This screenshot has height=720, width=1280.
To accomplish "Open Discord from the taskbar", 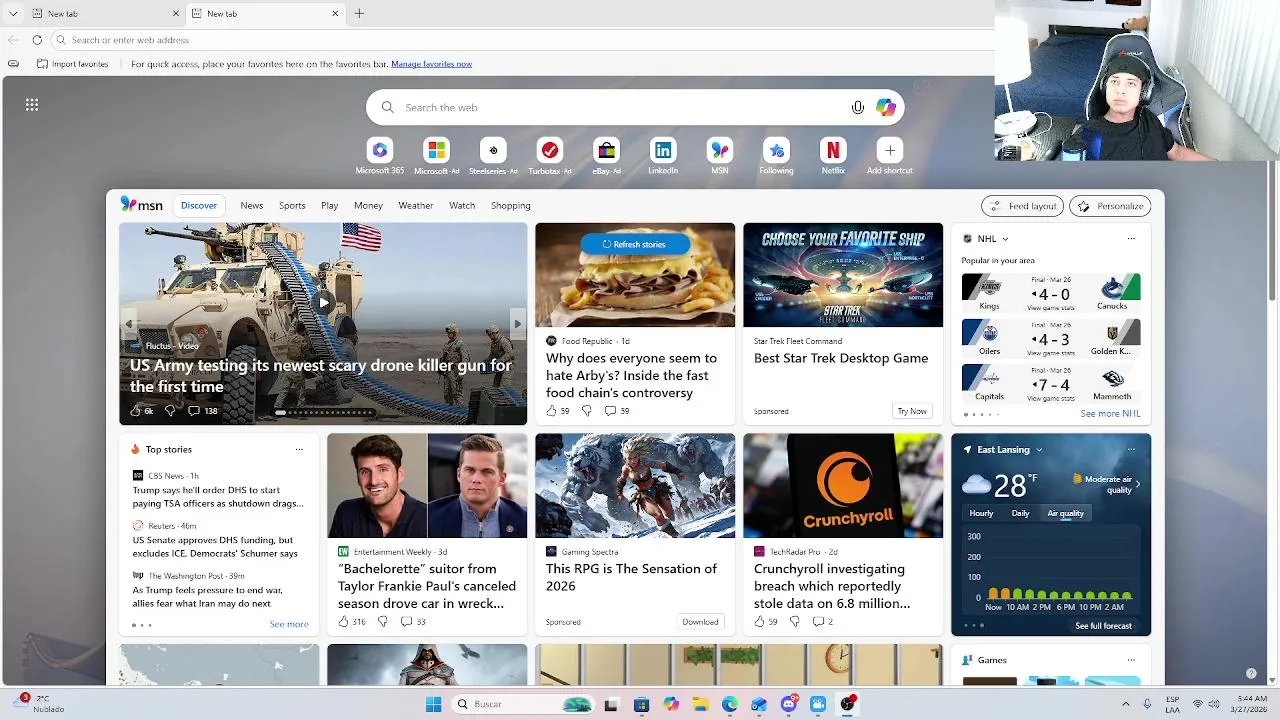I will 789,704.
